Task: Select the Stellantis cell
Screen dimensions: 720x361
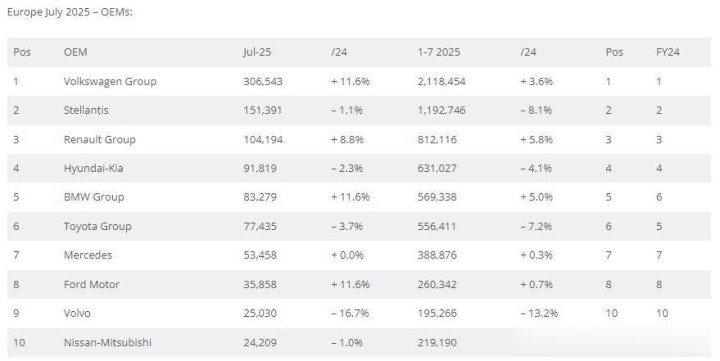Action: [x=86, y=110]
